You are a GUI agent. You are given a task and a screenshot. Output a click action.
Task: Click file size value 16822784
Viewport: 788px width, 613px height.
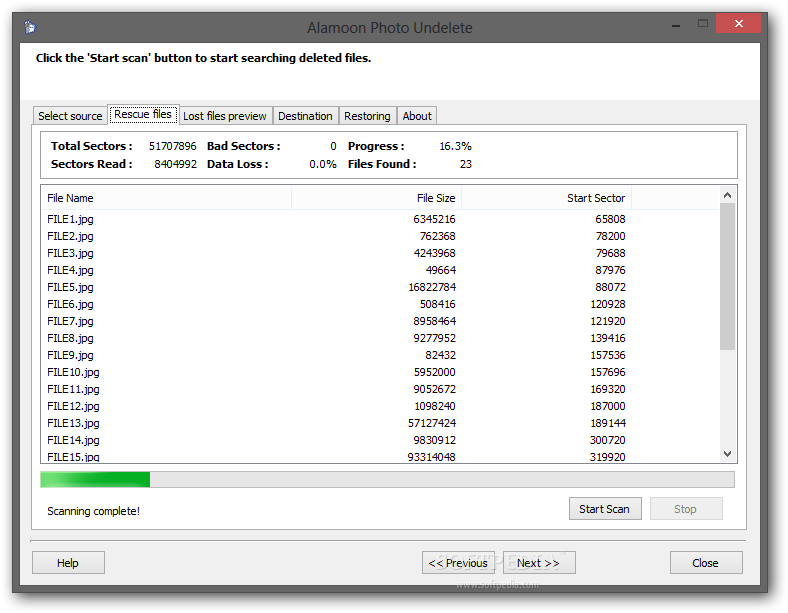pos(432,287)
